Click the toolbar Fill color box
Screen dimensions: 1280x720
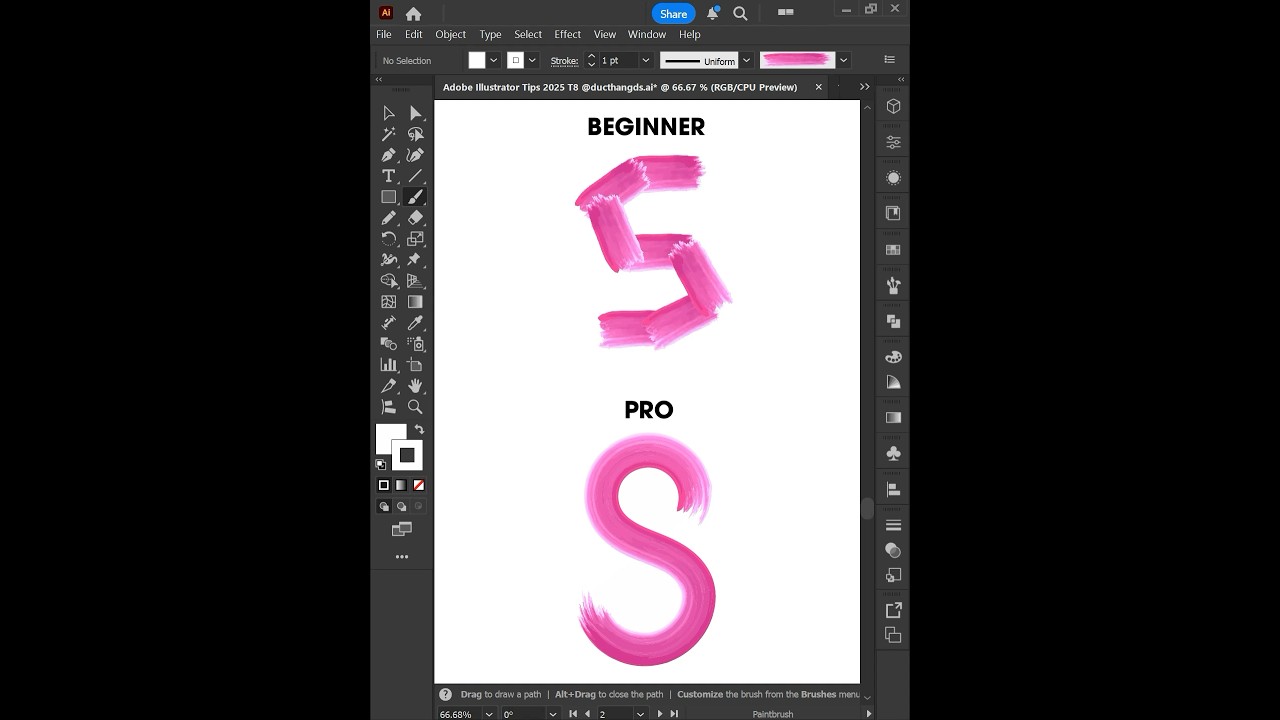pyautogui.click(x=387, y=436)
